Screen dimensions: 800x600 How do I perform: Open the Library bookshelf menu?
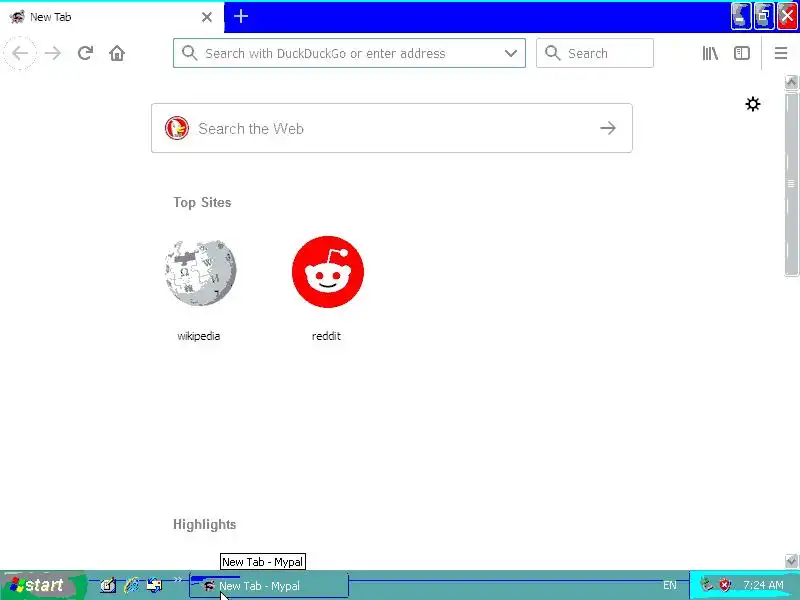710,53
